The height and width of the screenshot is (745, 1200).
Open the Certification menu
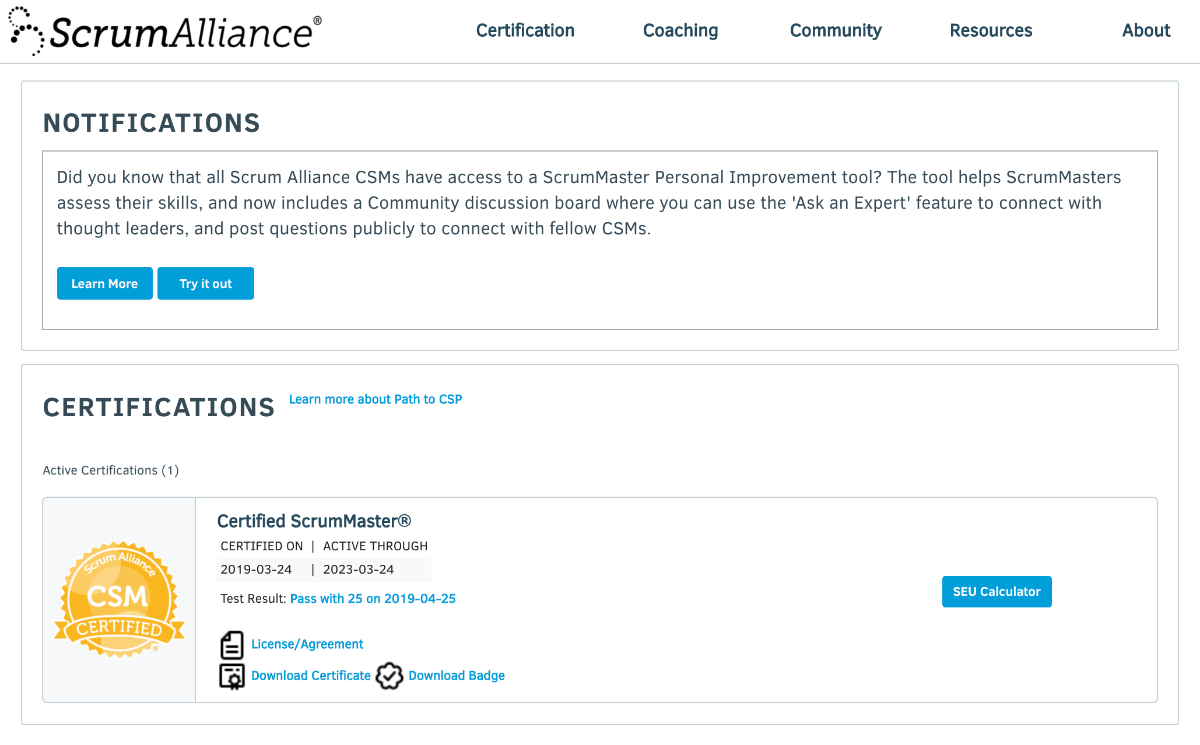coord(525,30)
